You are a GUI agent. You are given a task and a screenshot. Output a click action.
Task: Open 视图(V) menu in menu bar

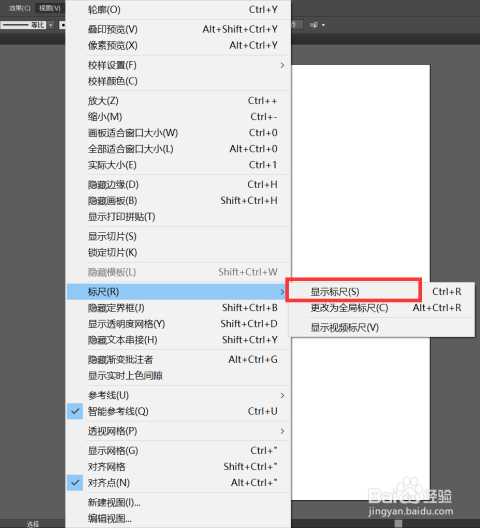(x=50, y=8)
